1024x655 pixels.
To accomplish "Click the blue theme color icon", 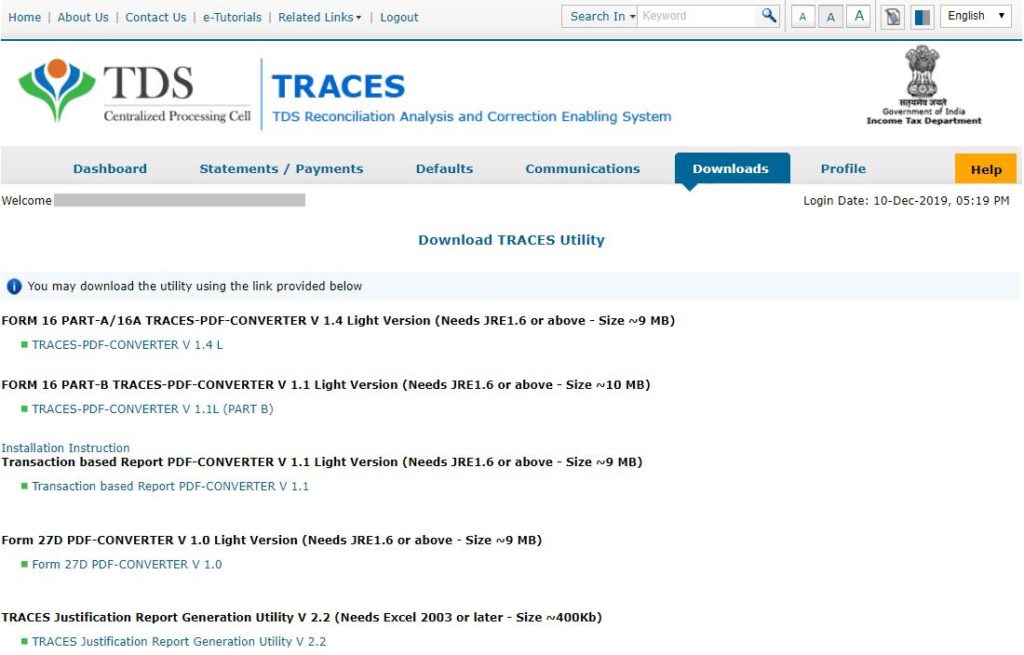I will [921, 16].
